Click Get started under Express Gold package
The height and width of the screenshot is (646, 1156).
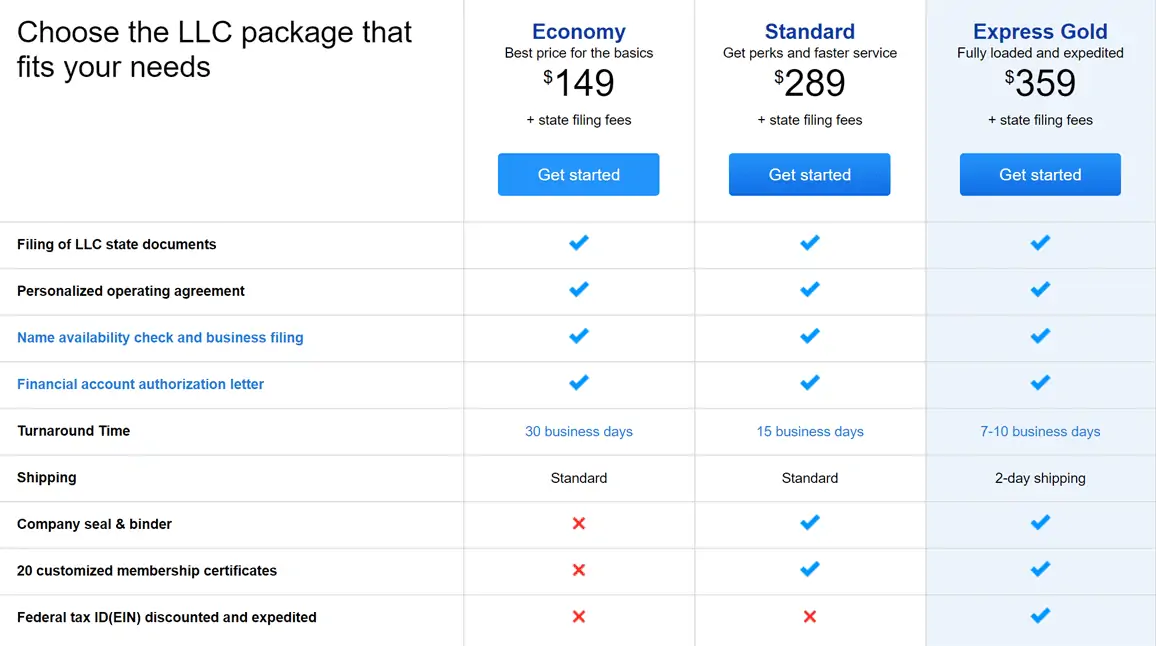point(1040,175)
